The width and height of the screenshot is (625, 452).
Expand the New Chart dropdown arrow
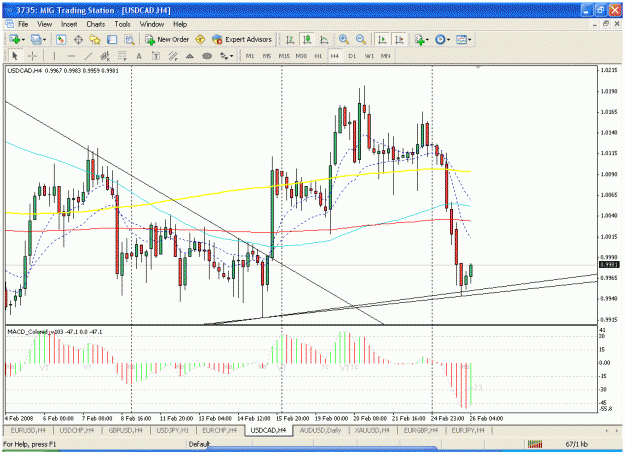click(x=23, y=40)
